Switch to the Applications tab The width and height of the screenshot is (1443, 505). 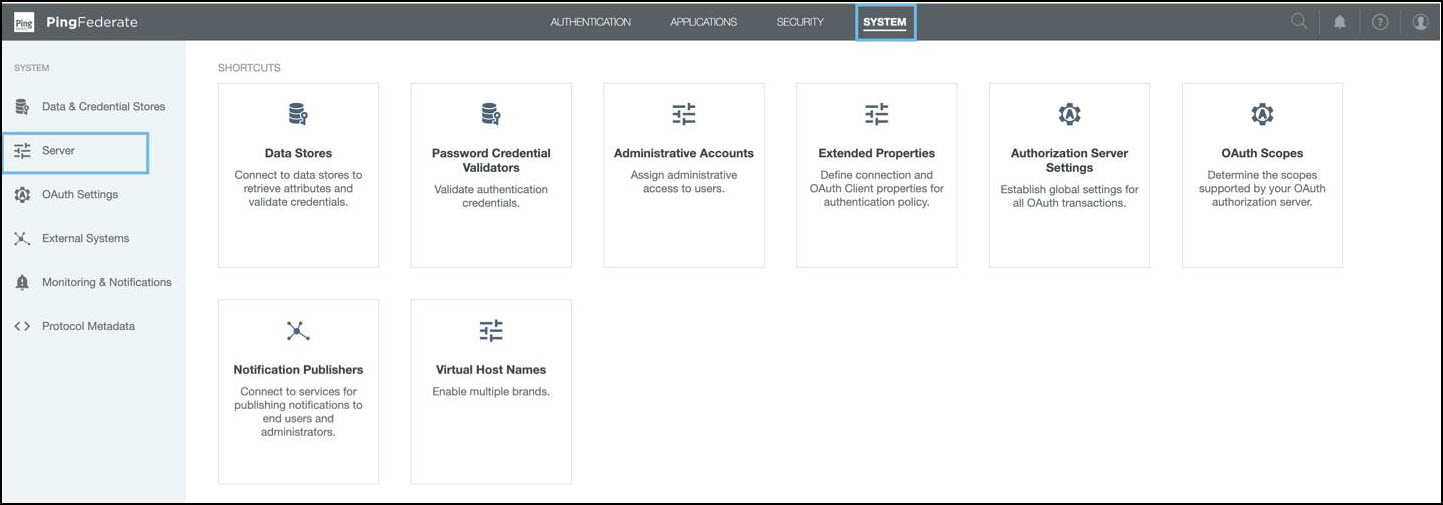coord(704,22)
